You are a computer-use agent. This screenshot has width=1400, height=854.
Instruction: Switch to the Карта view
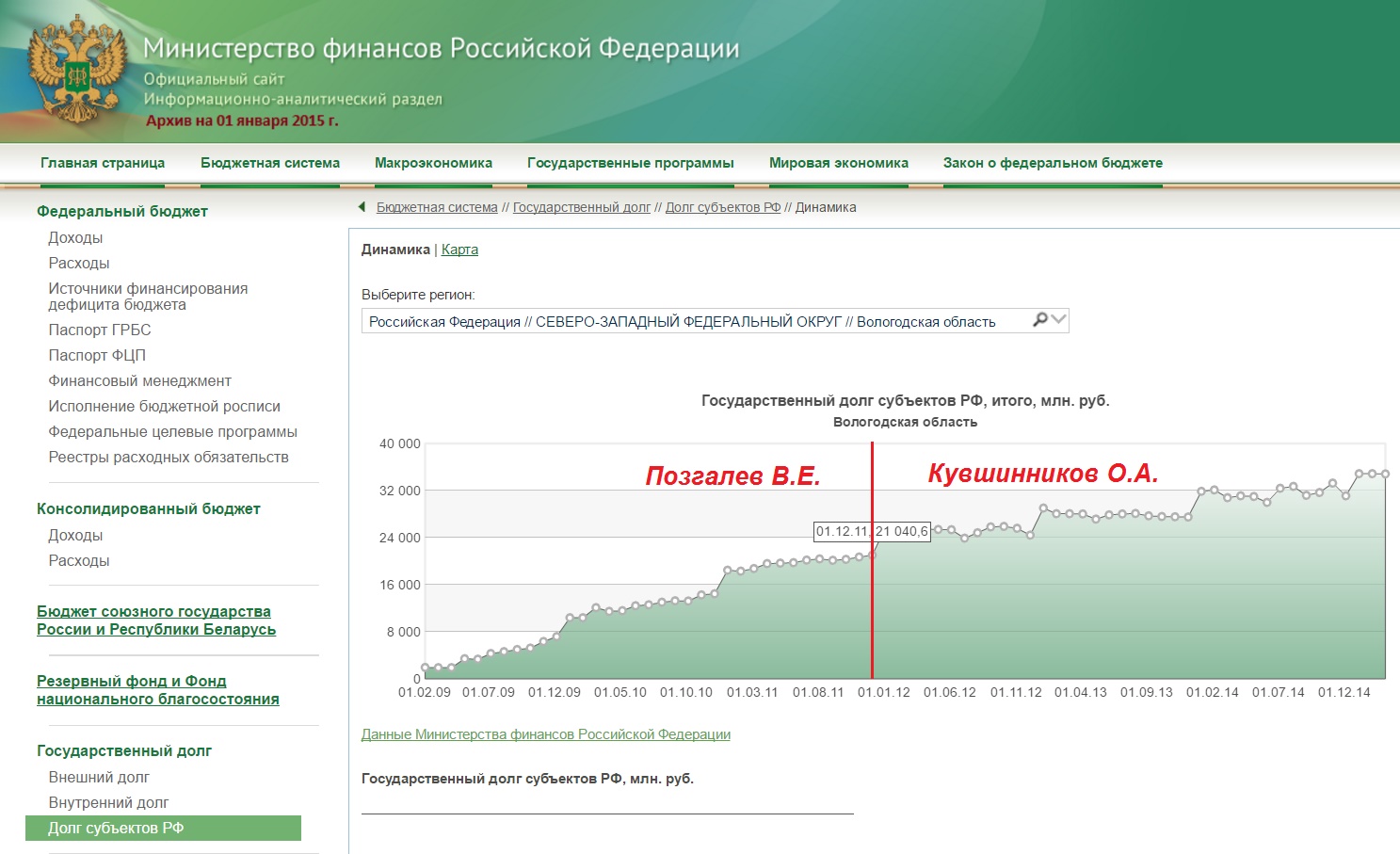(x=459, y=250)
